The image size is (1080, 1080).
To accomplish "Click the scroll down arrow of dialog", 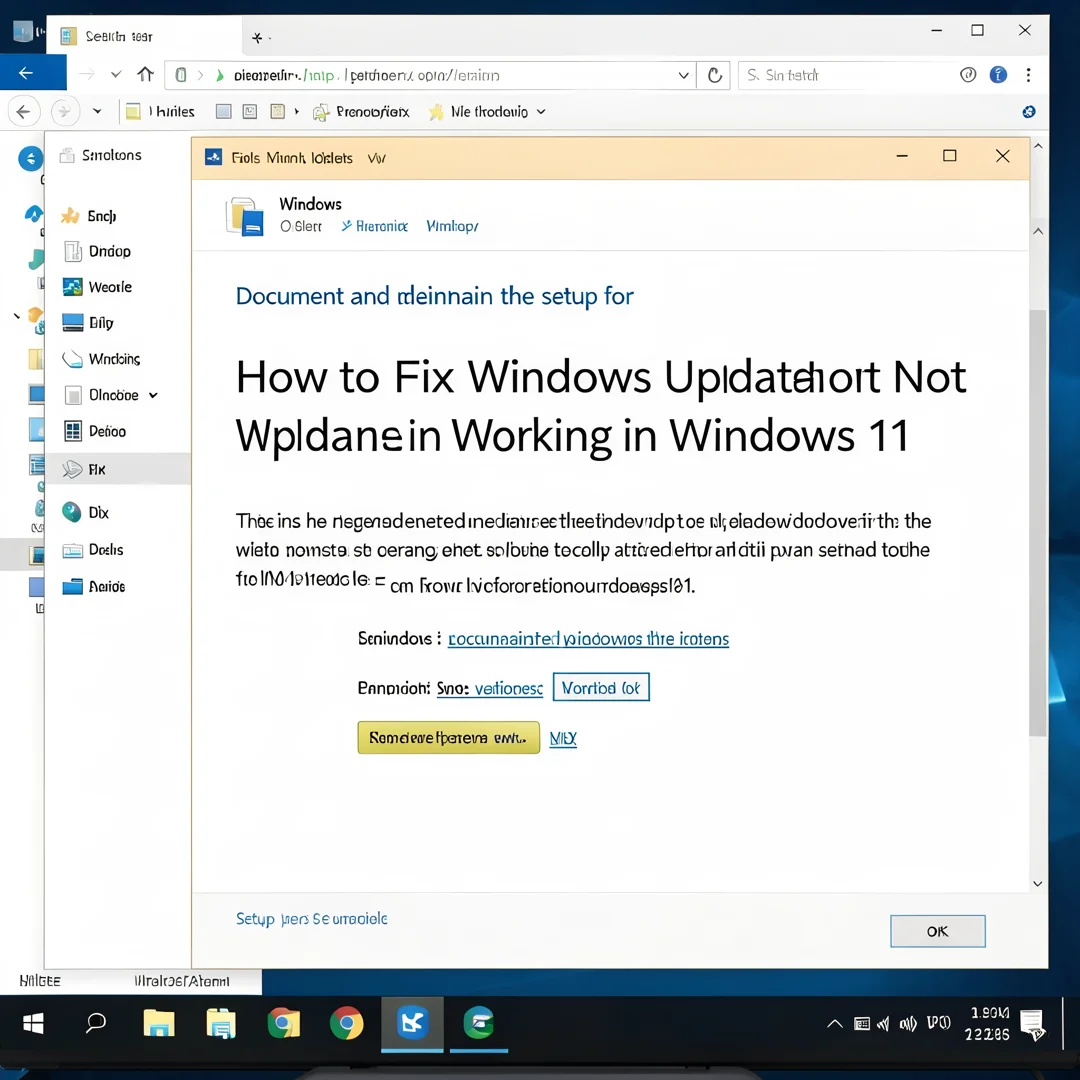I will (1037, 884).
